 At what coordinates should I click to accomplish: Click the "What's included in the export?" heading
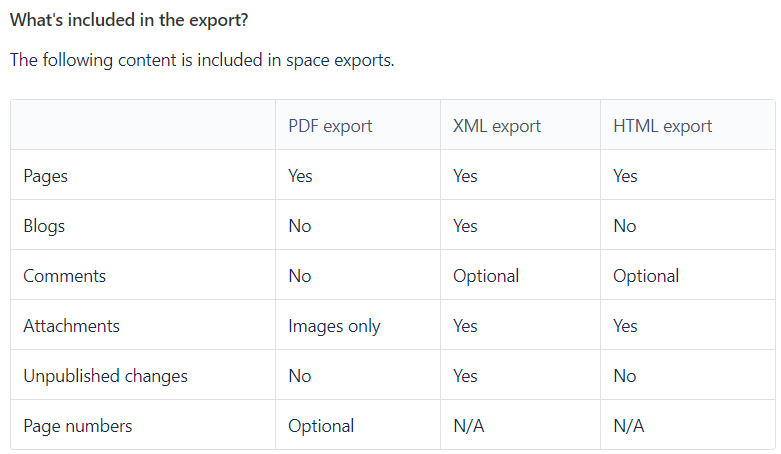[129, 19]
